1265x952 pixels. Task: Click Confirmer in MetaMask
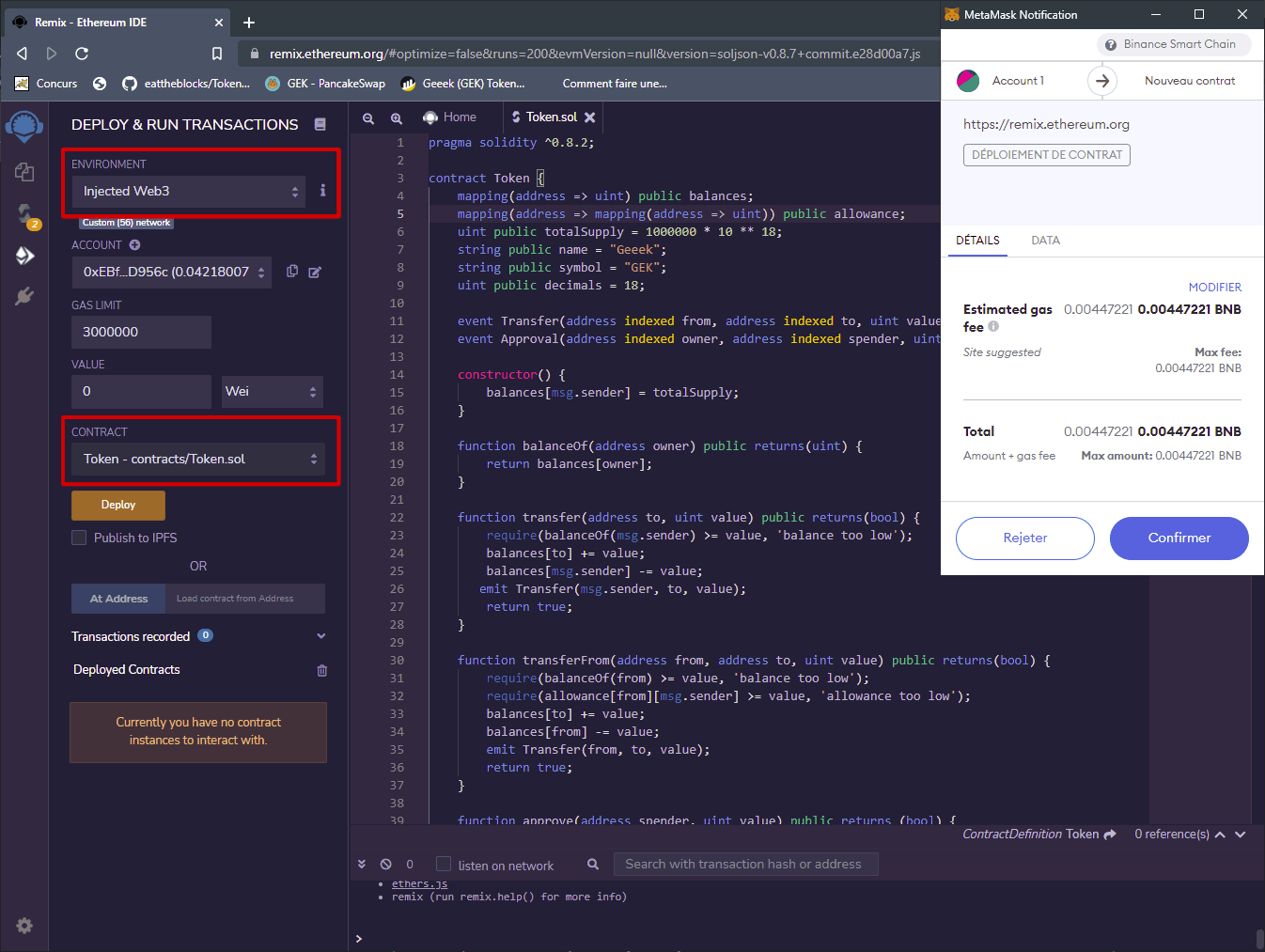[1179, 538]
